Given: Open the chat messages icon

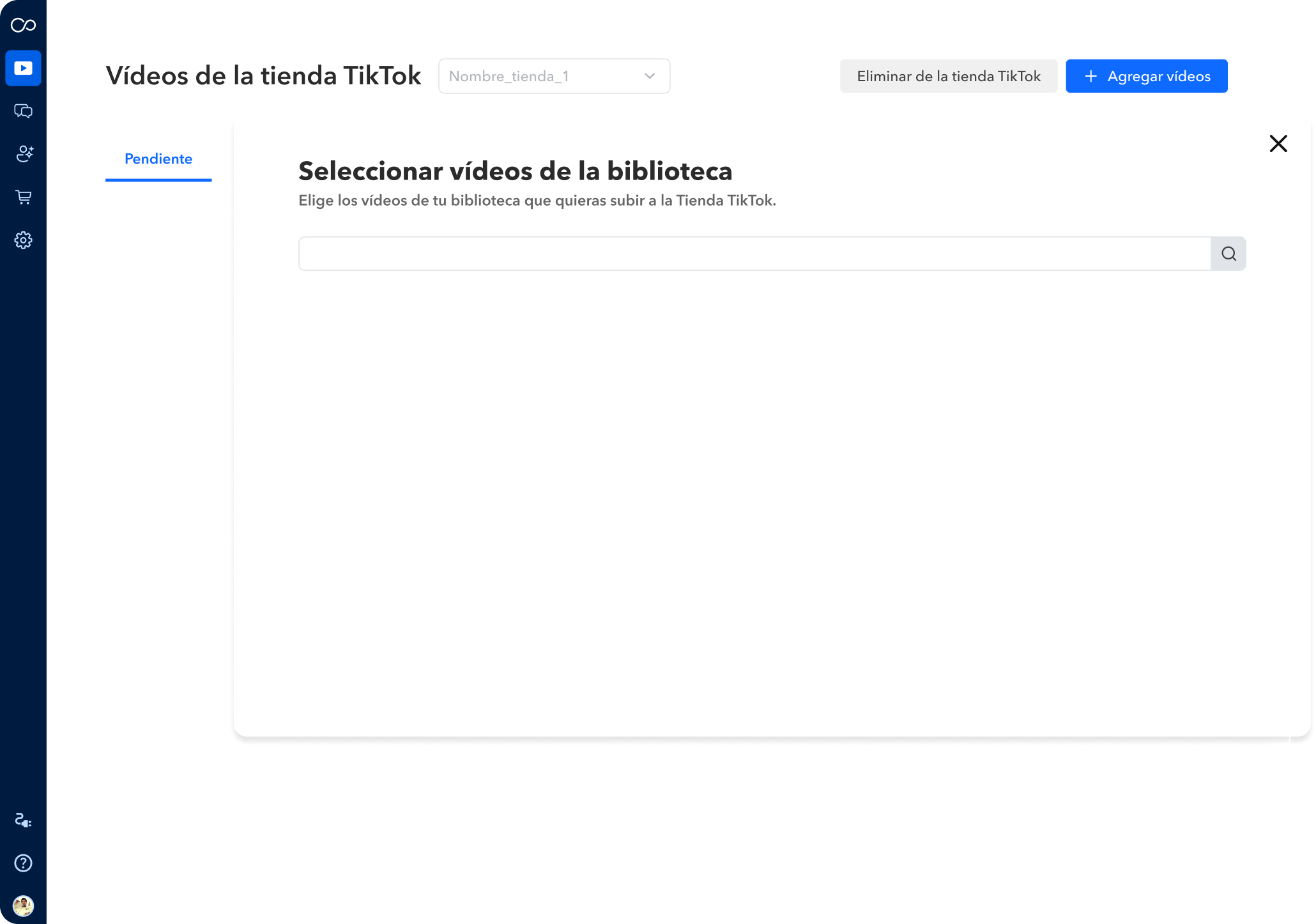Looking at the screenshot, I should [x=23, y=111].
